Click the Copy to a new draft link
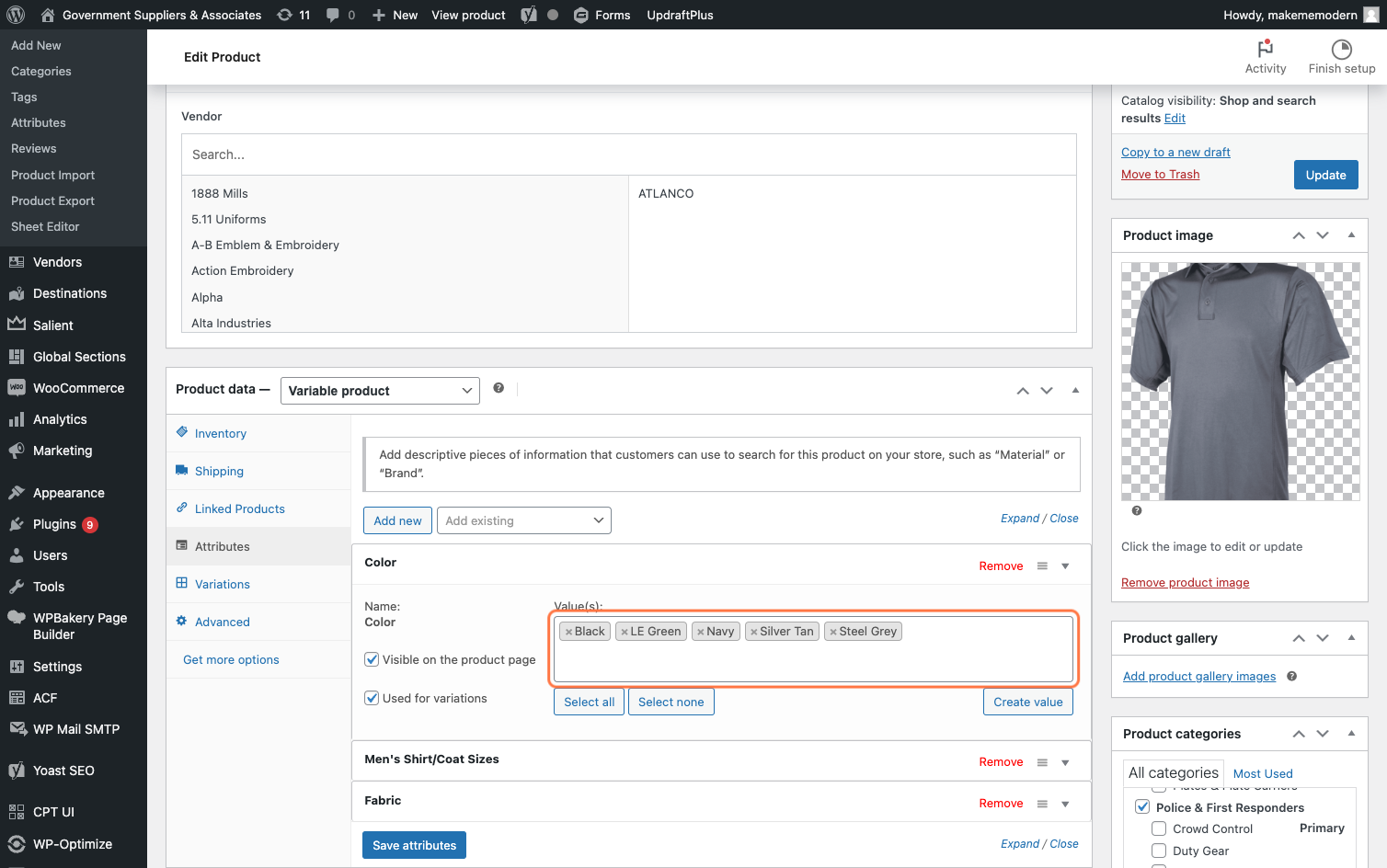The image size is (1387, 868). tap(1175, 152)
